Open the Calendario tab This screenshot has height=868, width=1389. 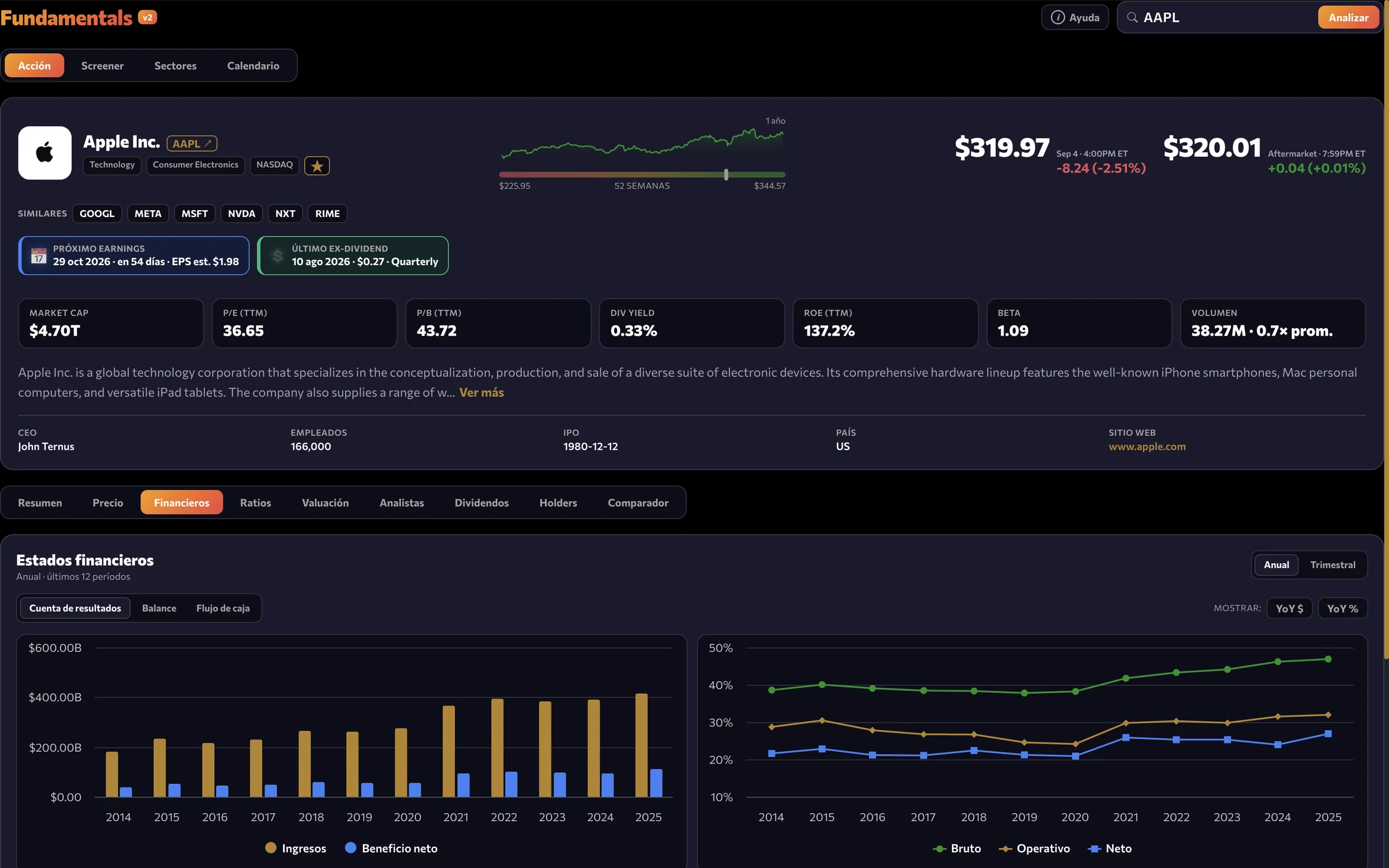tap(253, 65)
